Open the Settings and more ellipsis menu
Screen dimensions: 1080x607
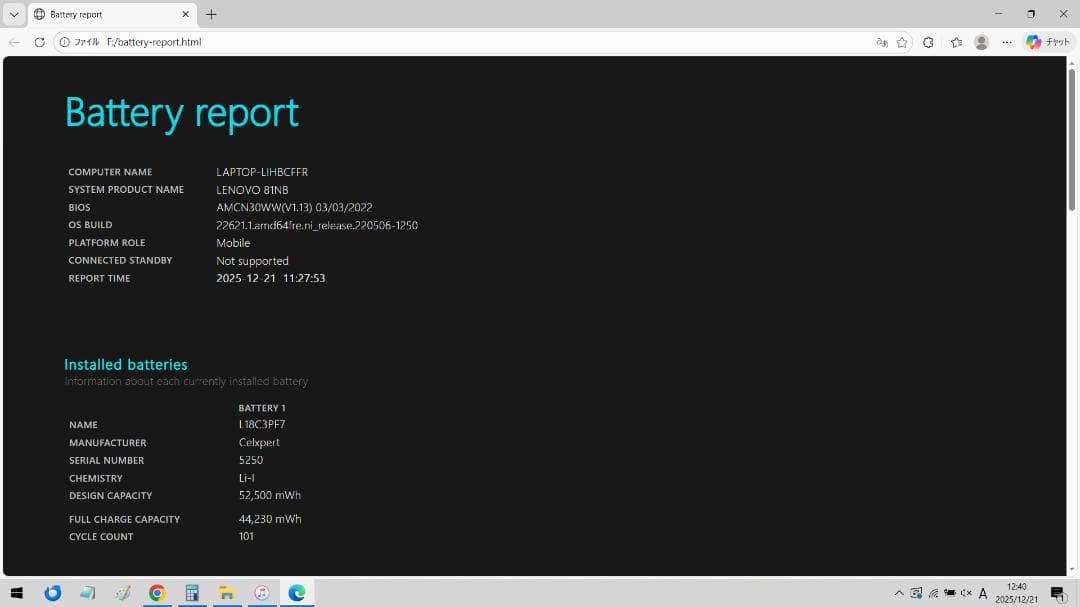(1007, 42)
